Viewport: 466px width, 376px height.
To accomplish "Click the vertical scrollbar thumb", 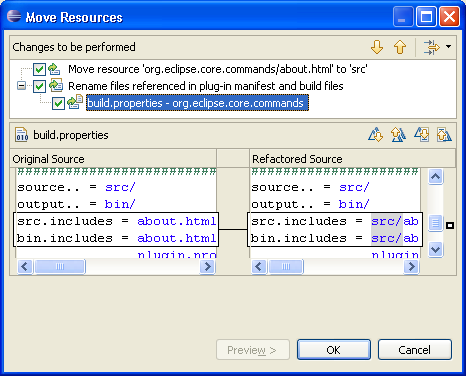I will [x=436, y=222].
